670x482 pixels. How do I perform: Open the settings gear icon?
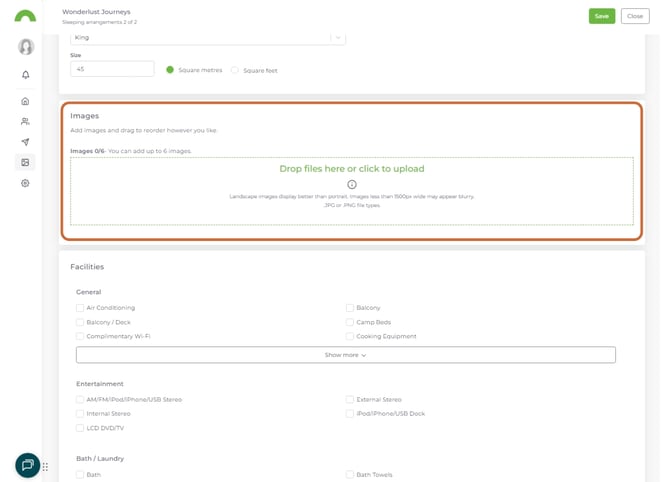point(26,183)
